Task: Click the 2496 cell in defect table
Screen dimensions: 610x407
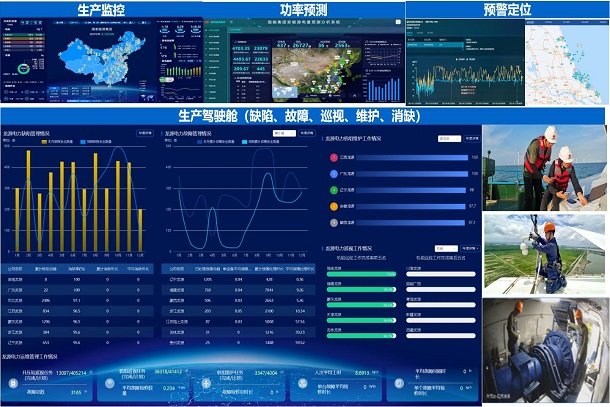Action: pos(46,301)
